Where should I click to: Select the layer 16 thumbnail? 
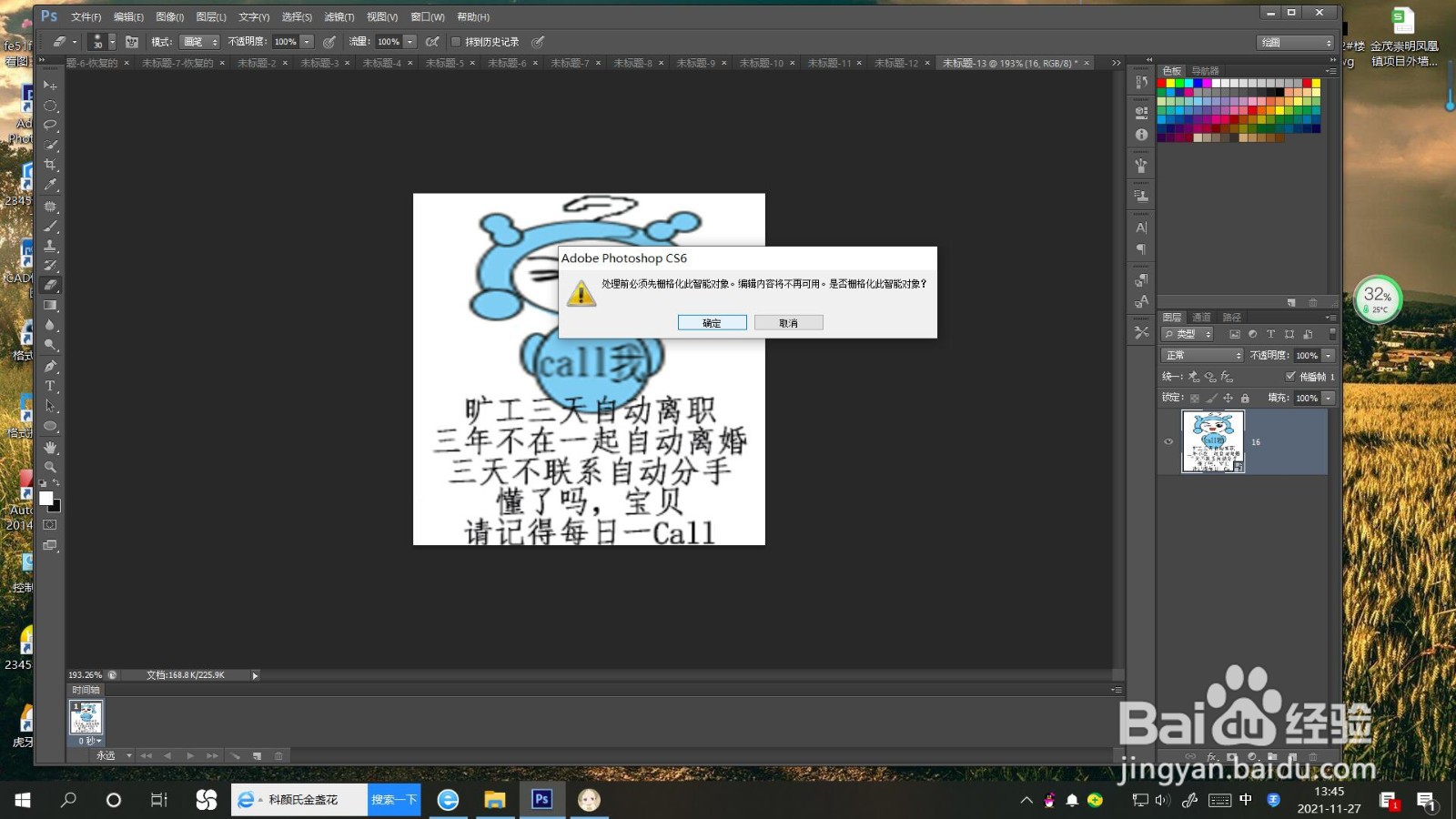pos(1212,441)
